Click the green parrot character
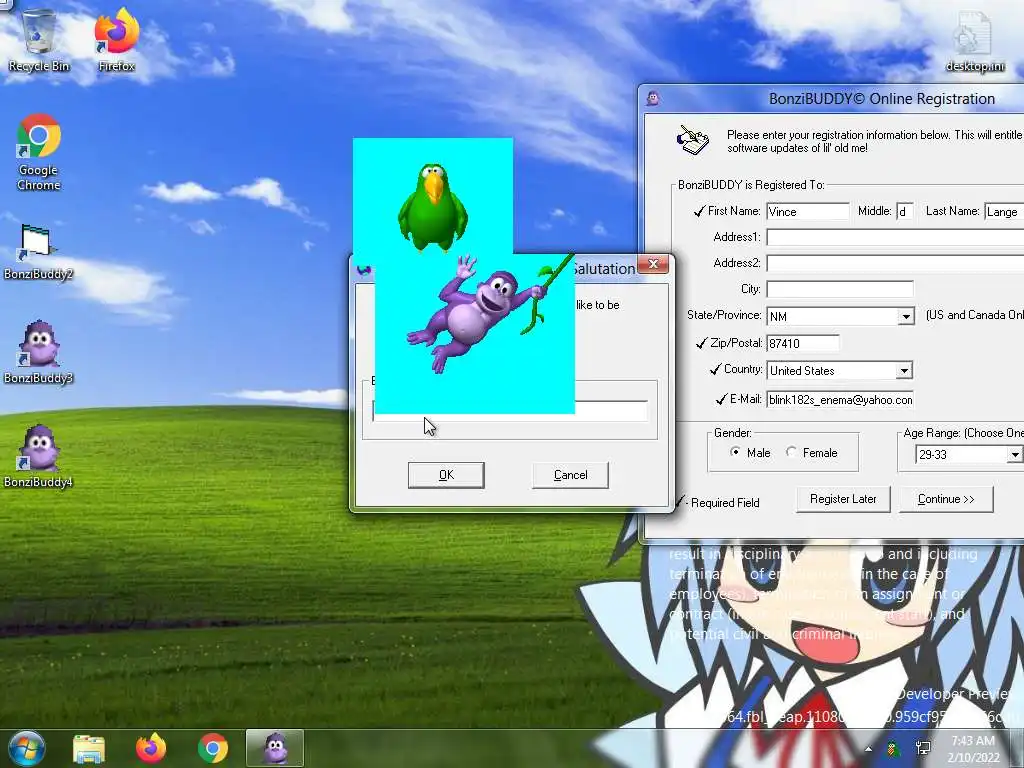Viewport: 1024px width, 768px height. (x=432, y=208)
